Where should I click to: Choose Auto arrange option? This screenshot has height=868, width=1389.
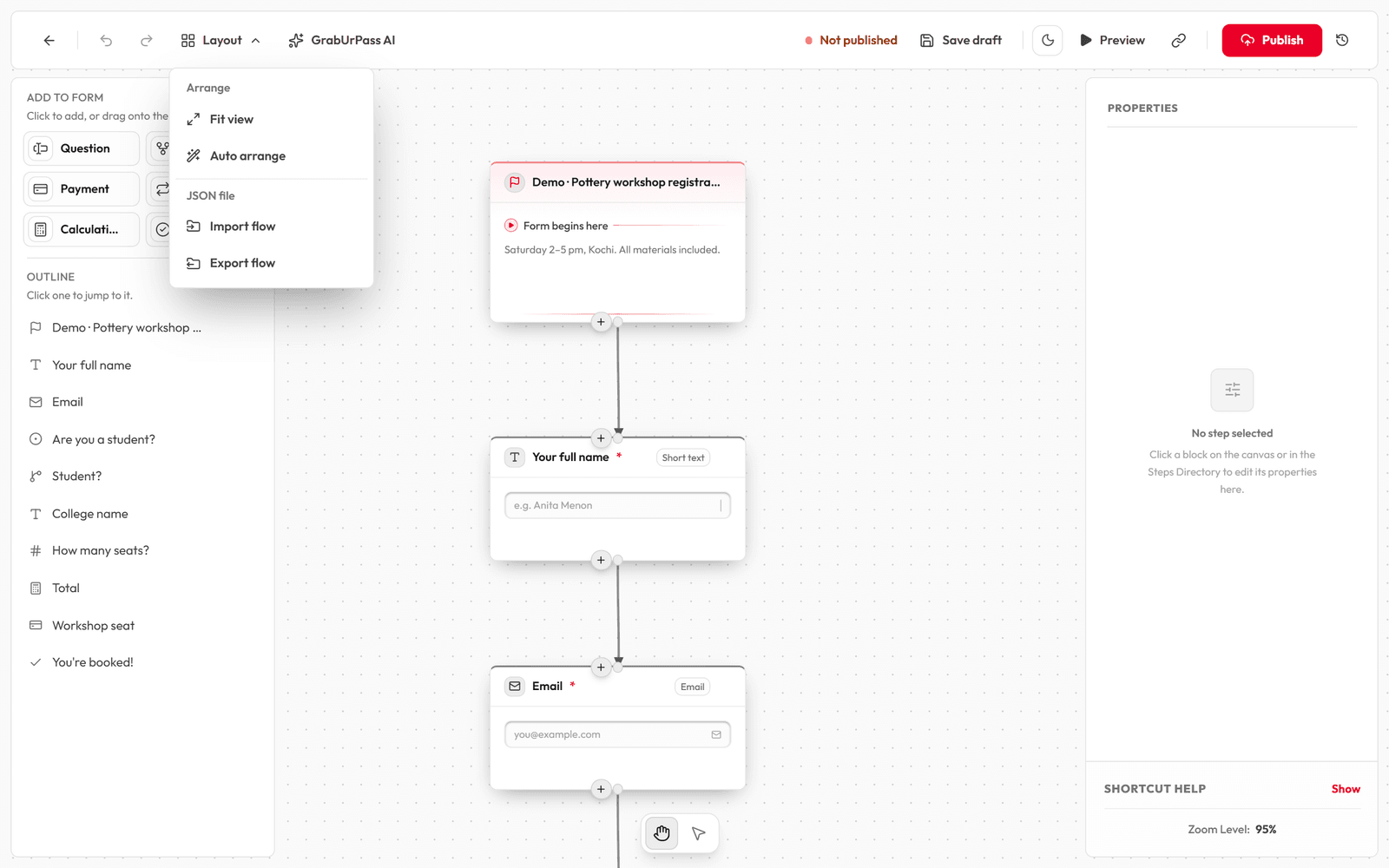tap(272, 156)
